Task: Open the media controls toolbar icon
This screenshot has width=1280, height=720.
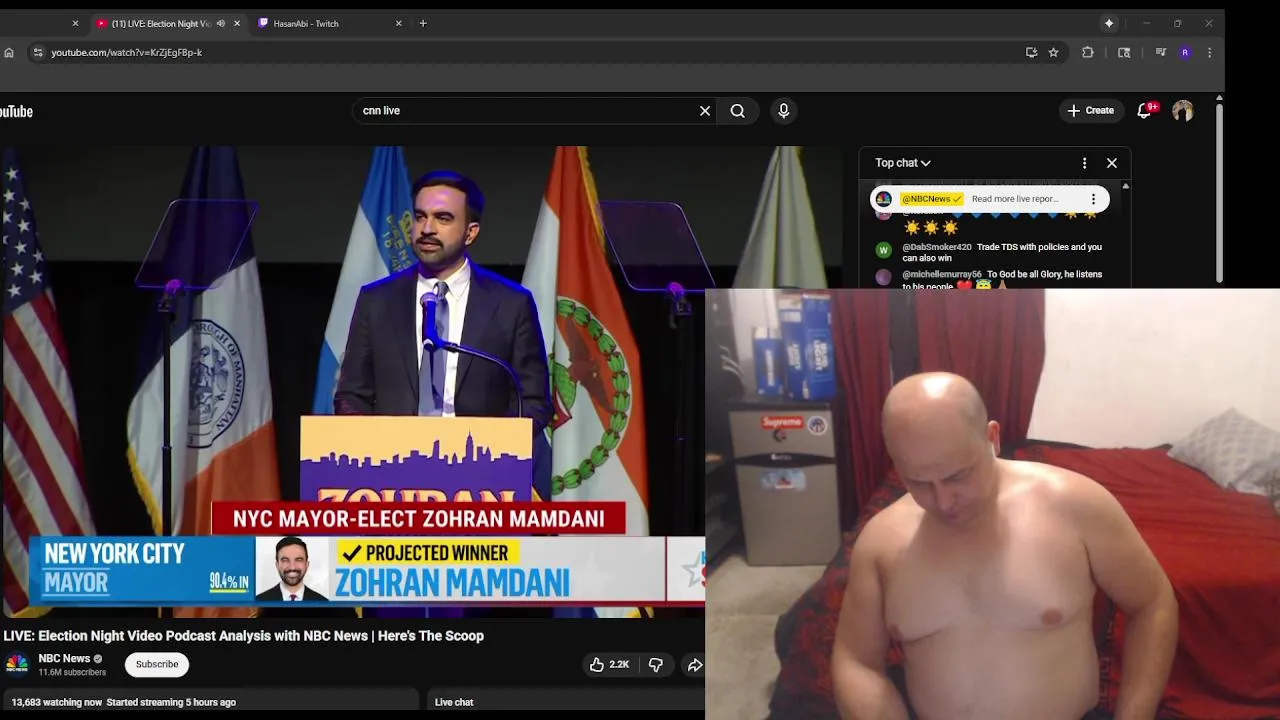Action: [1160, 52]
